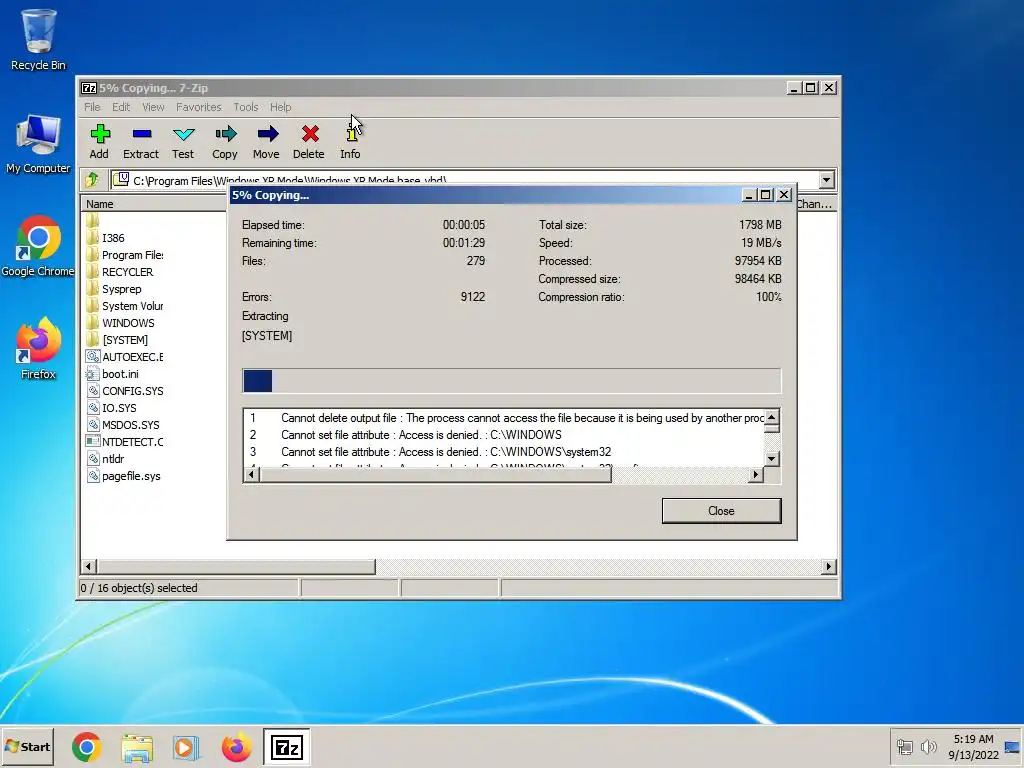Select error row 2 C:\WINDOWS
Viewport: 1024px width, 768px height.
pos(503,435)
